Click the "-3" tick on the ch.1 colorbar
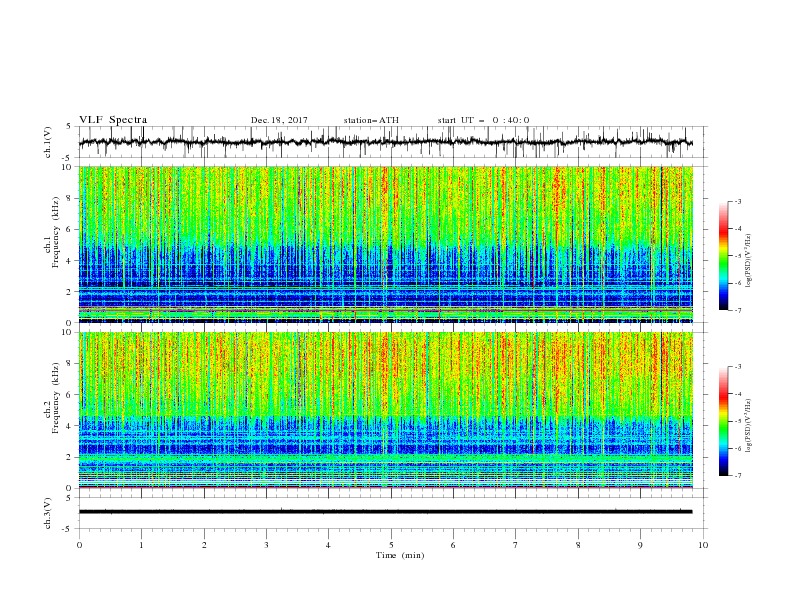The width and height of the screenshot is (792, 612). pos(737,201)
